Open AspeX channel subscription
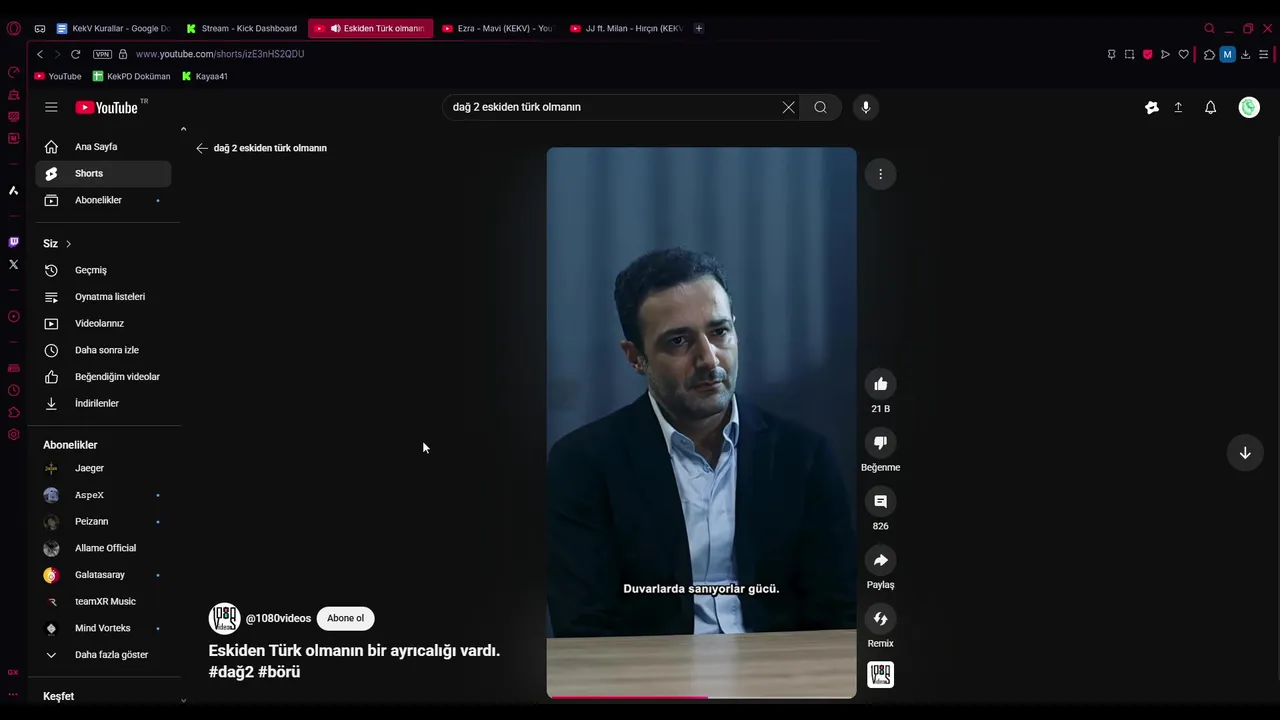Viewport: 1280px width, 720px height. tap(103, 495)
